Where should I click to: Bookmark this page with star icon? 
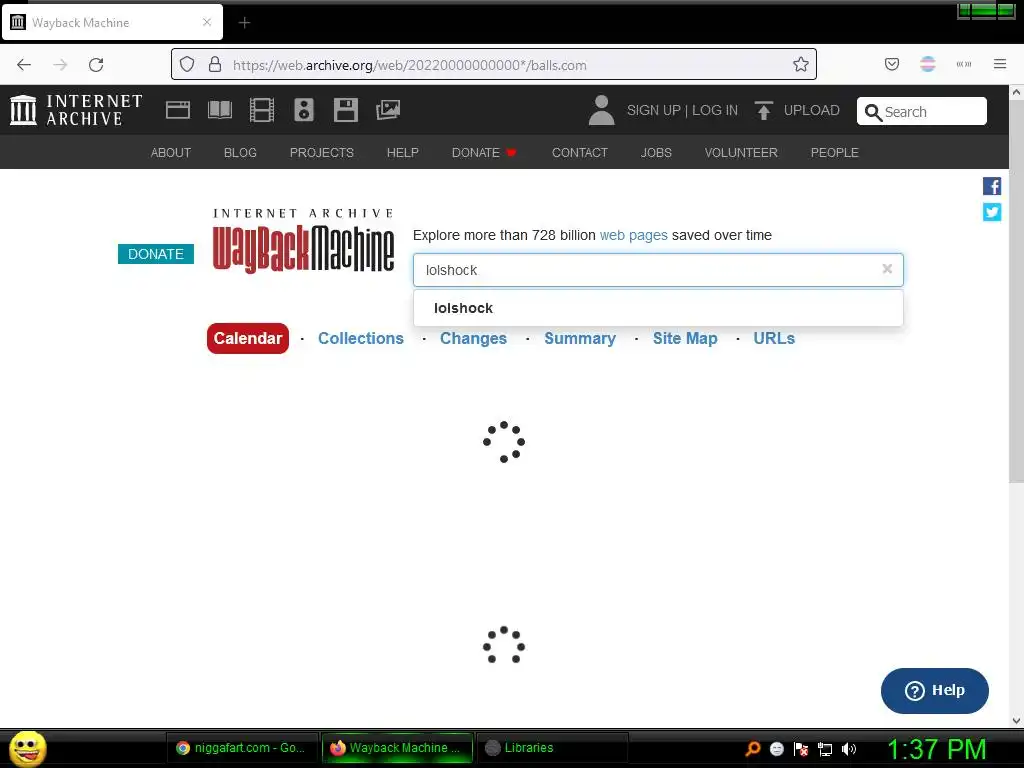pyautogui.click(x=801, y=64)
